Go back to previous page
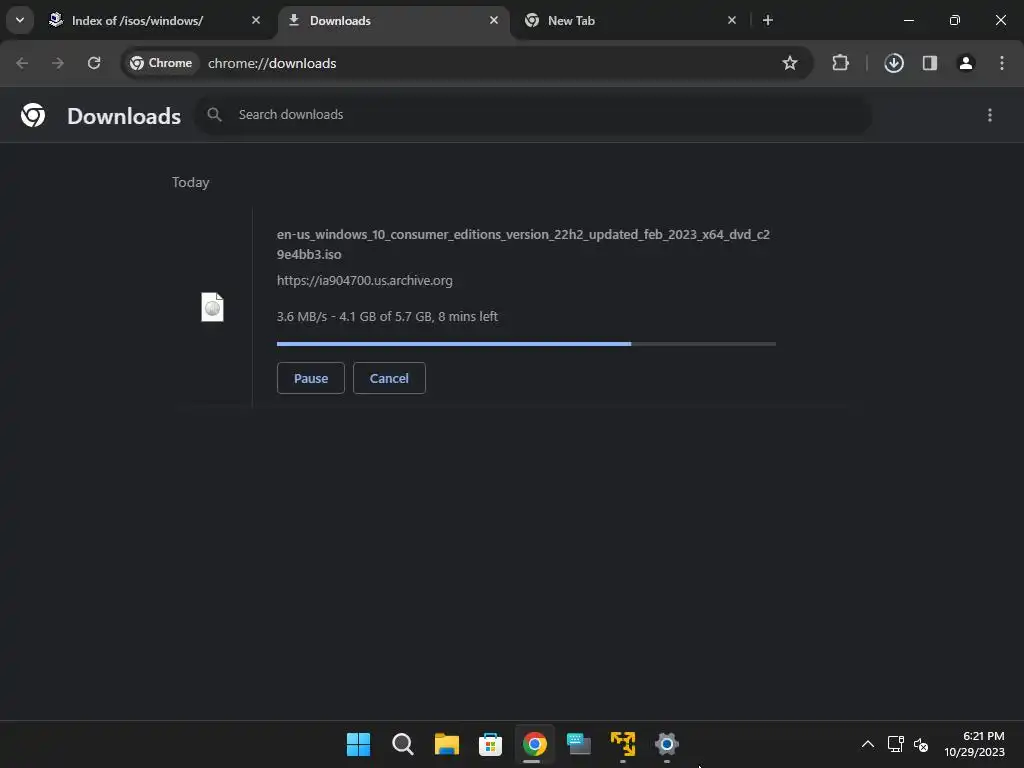 pyautogui.click(x=22, y=63)
